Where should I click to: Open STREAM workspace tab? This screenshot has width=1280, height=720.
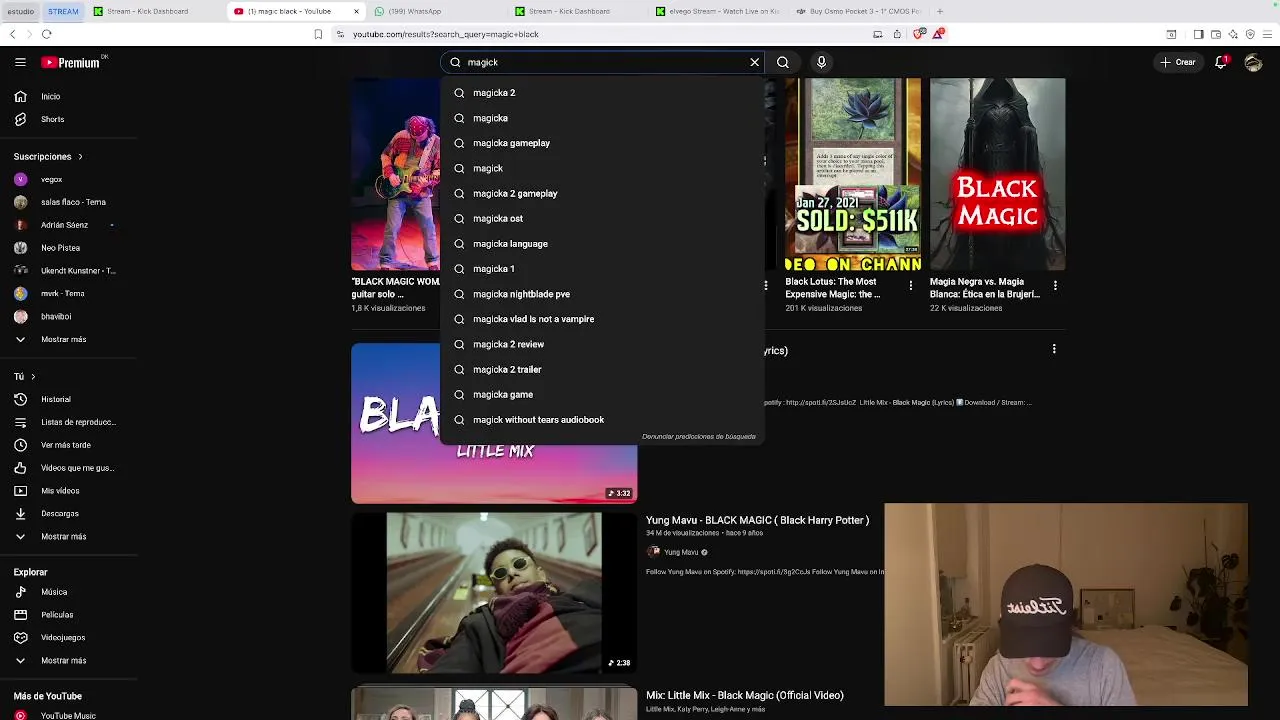tap(63, 11)
